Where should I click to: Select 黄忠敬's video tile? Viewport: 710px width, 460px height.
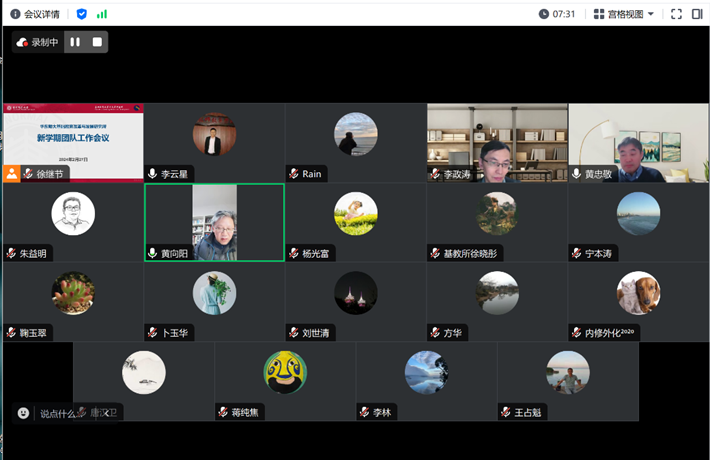click(x=638, y=143)
